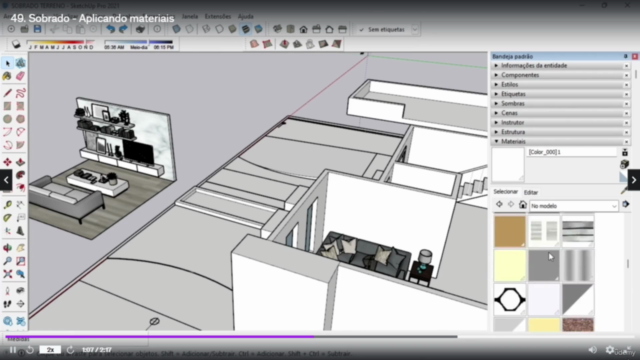Click the material name field Color_000
Image resolution: width=640 pixels, height=360 pixels.
point(571,152)
